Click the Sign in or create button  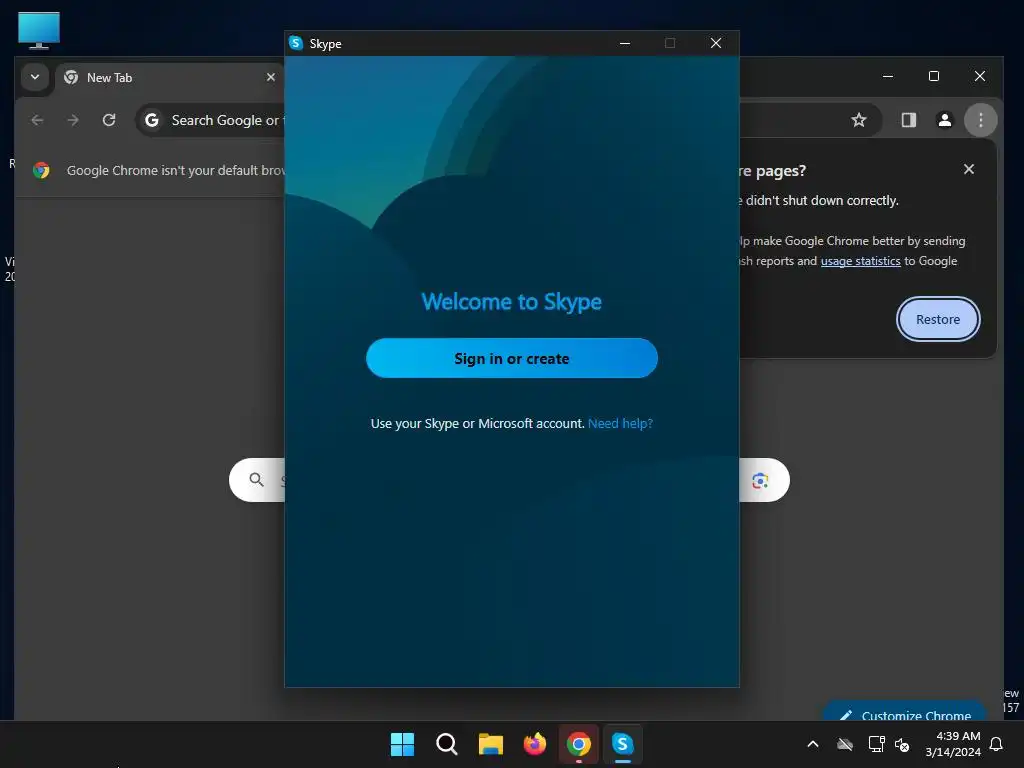pyautogui.click(x=511, y=358)
